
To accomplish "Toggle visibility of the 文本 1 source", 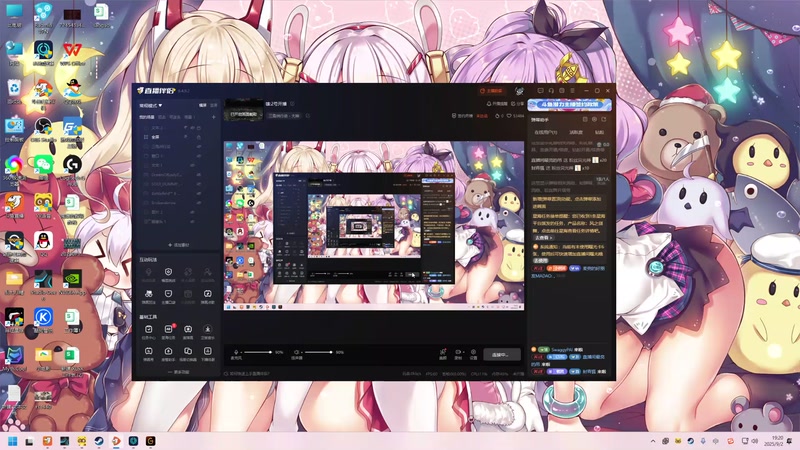I will pyautogui.click(x=193, y=165).
